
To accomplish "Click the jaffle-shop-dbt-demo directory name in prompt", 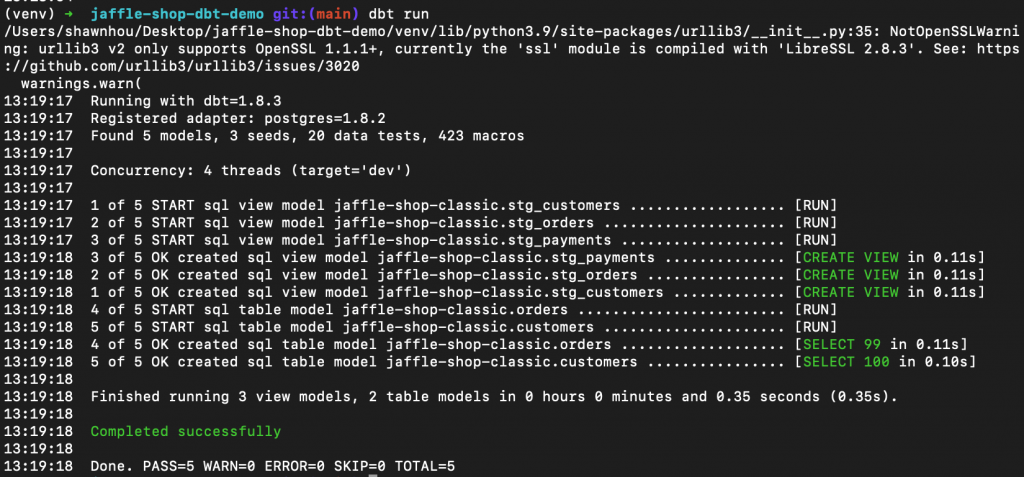I will pyautogui.click(x=177, y=14).
